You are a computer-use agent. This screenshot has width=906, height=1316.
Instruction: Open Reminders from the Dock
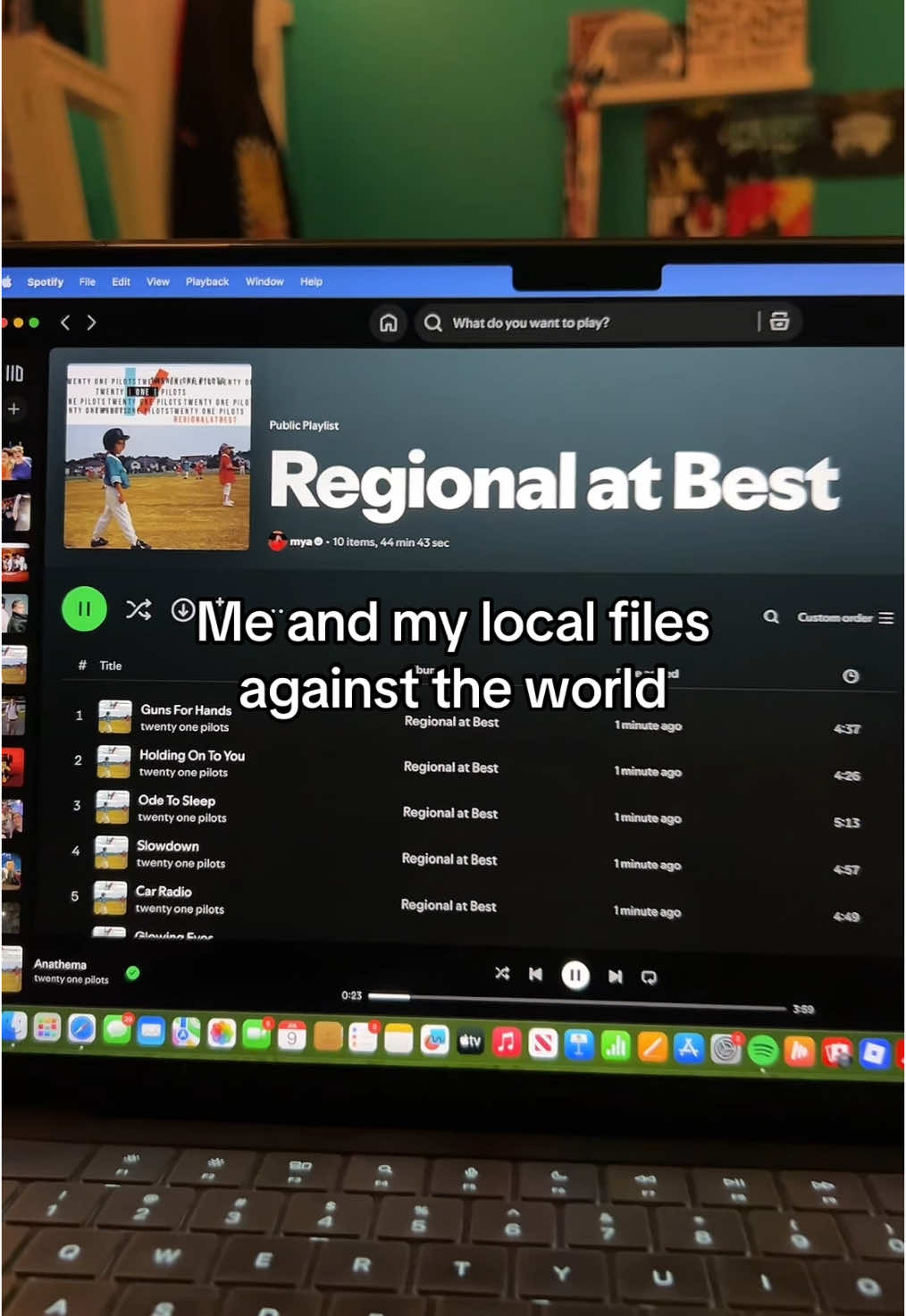(x=363, y=1037)
